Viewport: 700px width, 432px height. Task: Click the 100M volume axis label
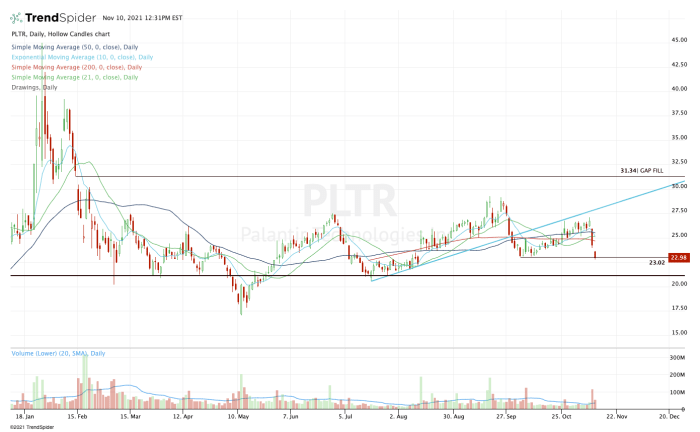(677, 392)
